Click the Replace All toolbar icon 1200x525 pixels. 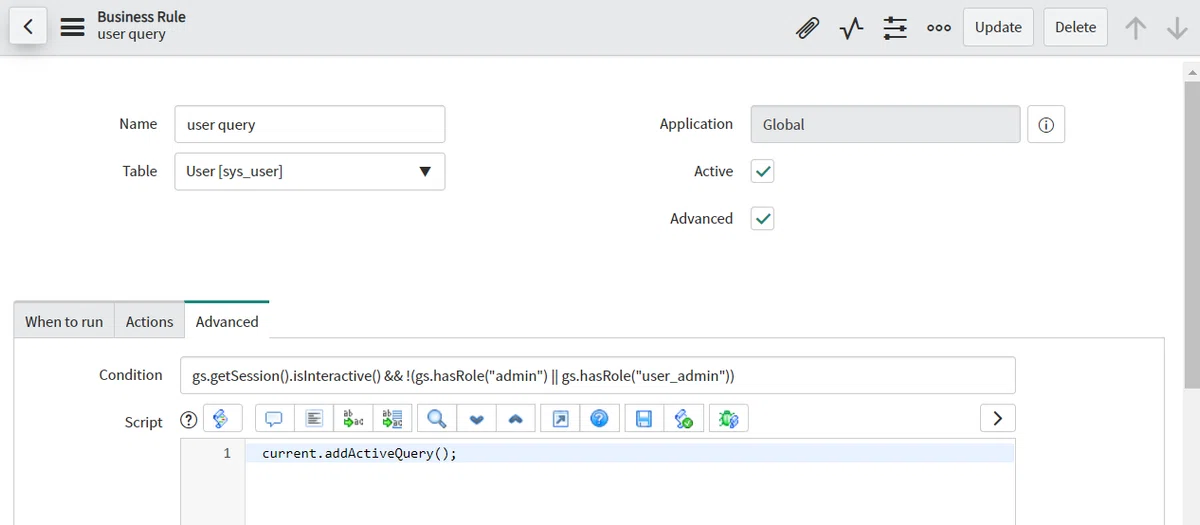tap(392, 419)
